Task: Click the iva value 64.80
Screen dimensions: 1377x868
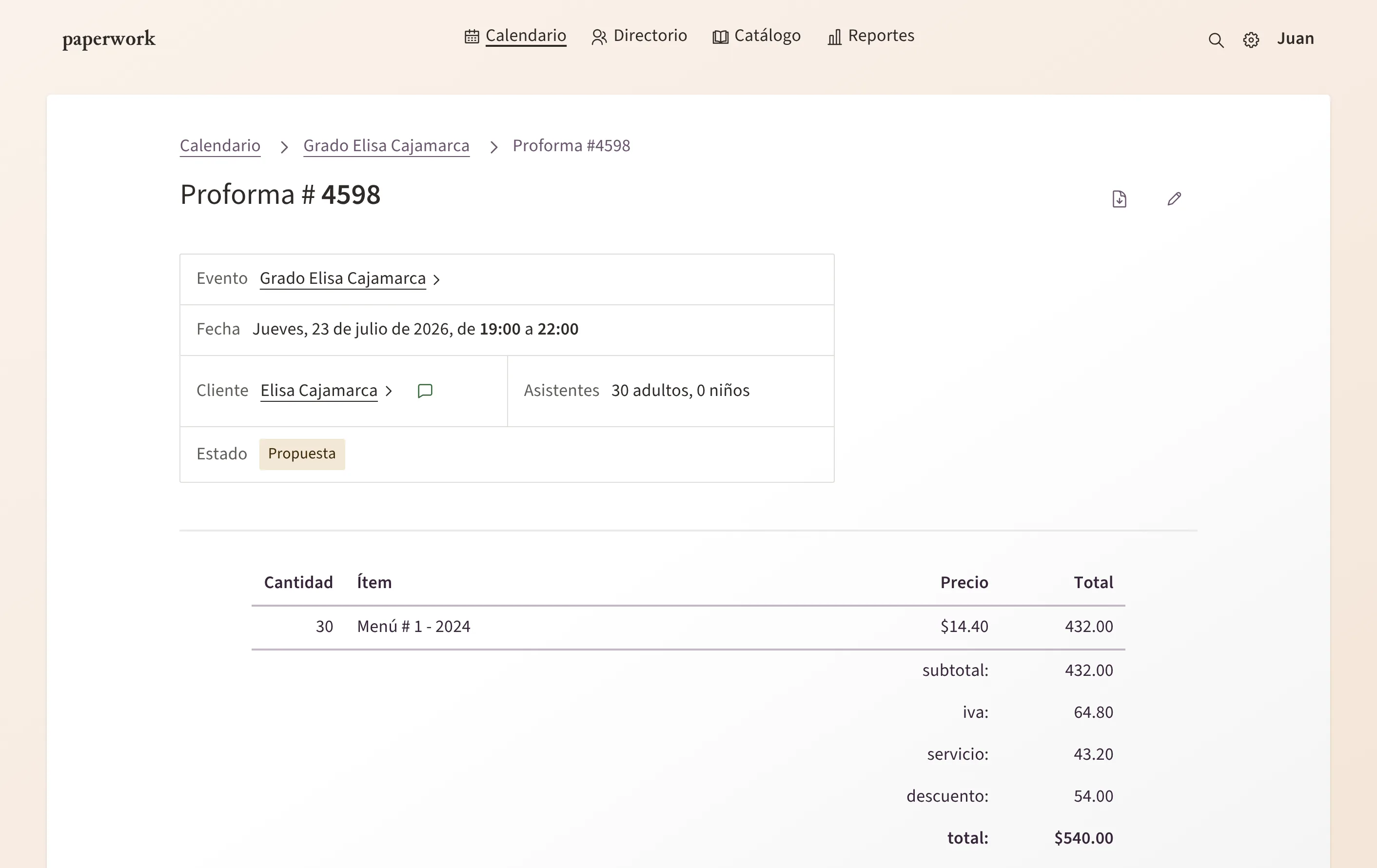Action: coord(1093,712)
